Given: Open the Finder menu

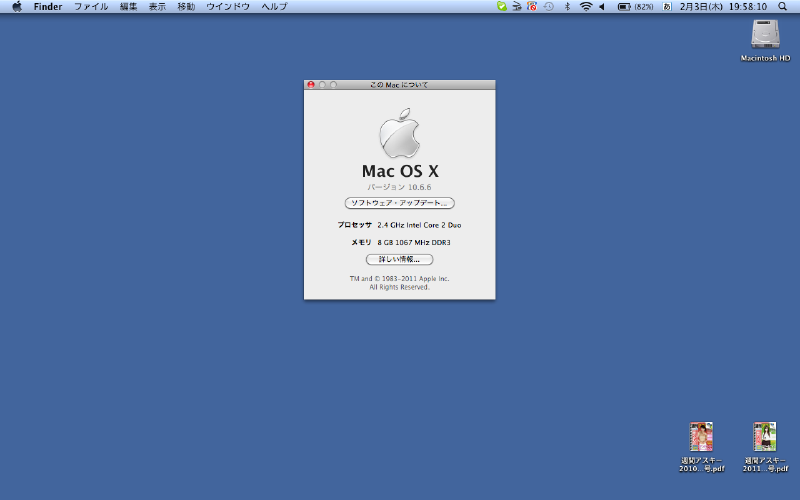Looking at the screenshot, I should [48, 7].
